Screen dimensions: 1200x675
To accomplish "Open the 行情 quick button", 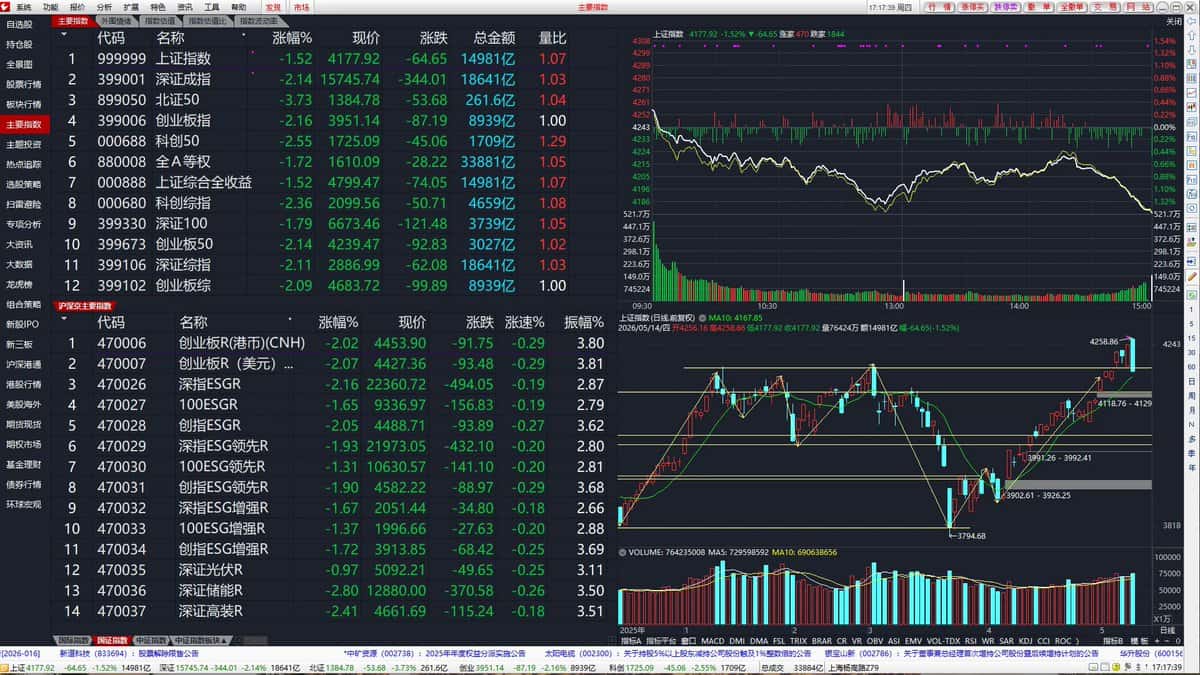I will [x=940, y=6].
